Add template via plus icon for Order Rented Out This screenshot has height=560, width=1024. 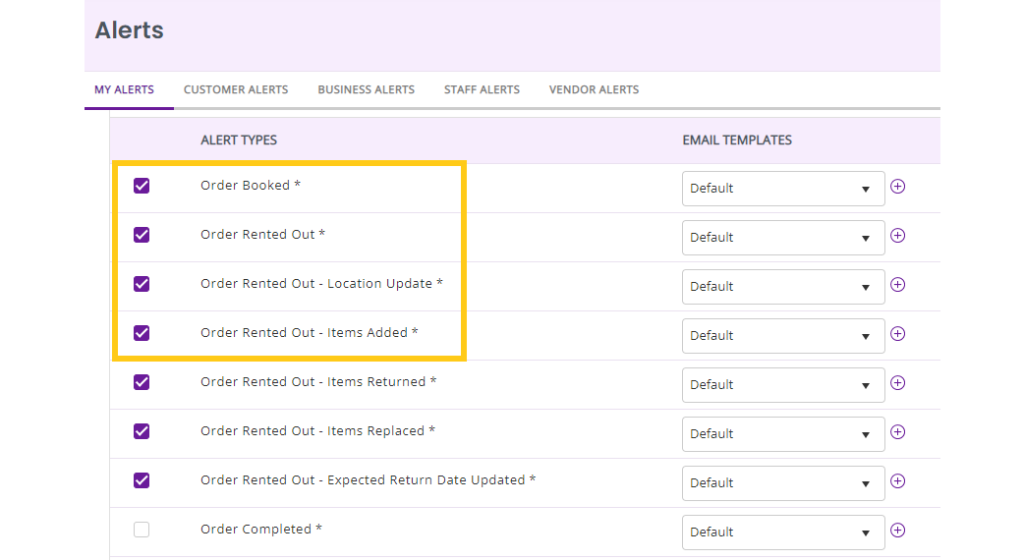click(x=897, y=236)
